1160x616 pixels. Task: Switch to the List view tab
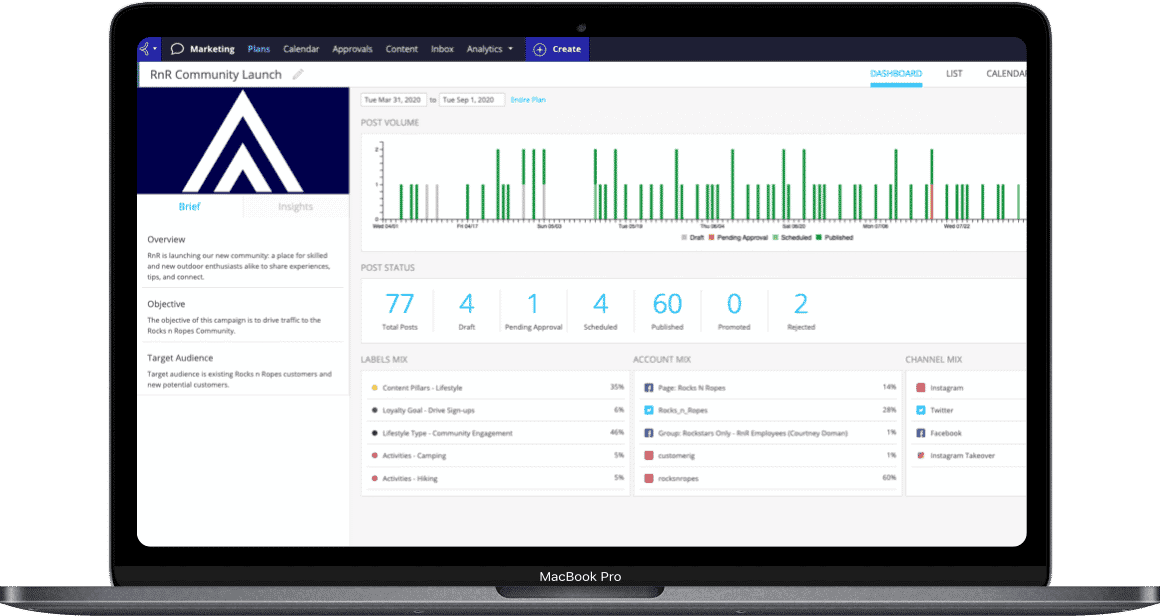pos(954,74)
